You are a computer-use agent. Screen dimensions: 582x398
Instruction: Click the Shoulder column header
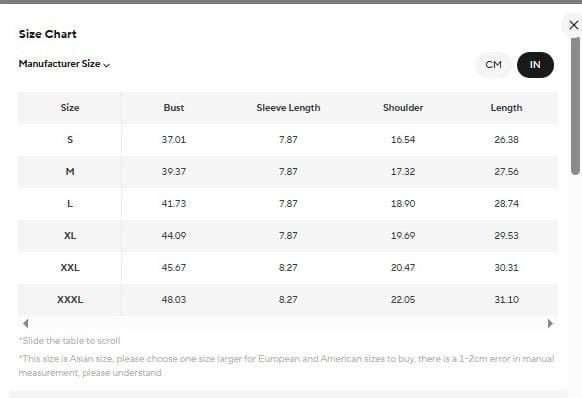[x=403, y=108]
